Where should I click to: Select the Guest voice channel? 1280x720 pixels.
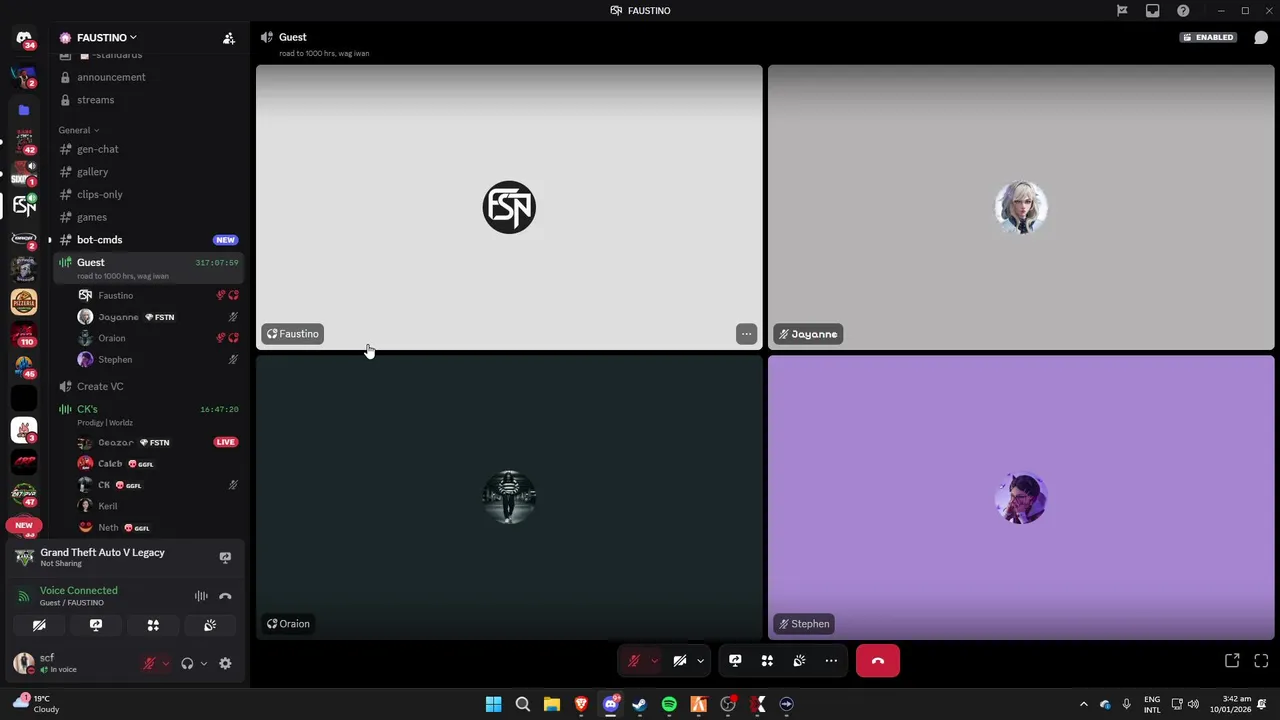(x=148, y=267)
